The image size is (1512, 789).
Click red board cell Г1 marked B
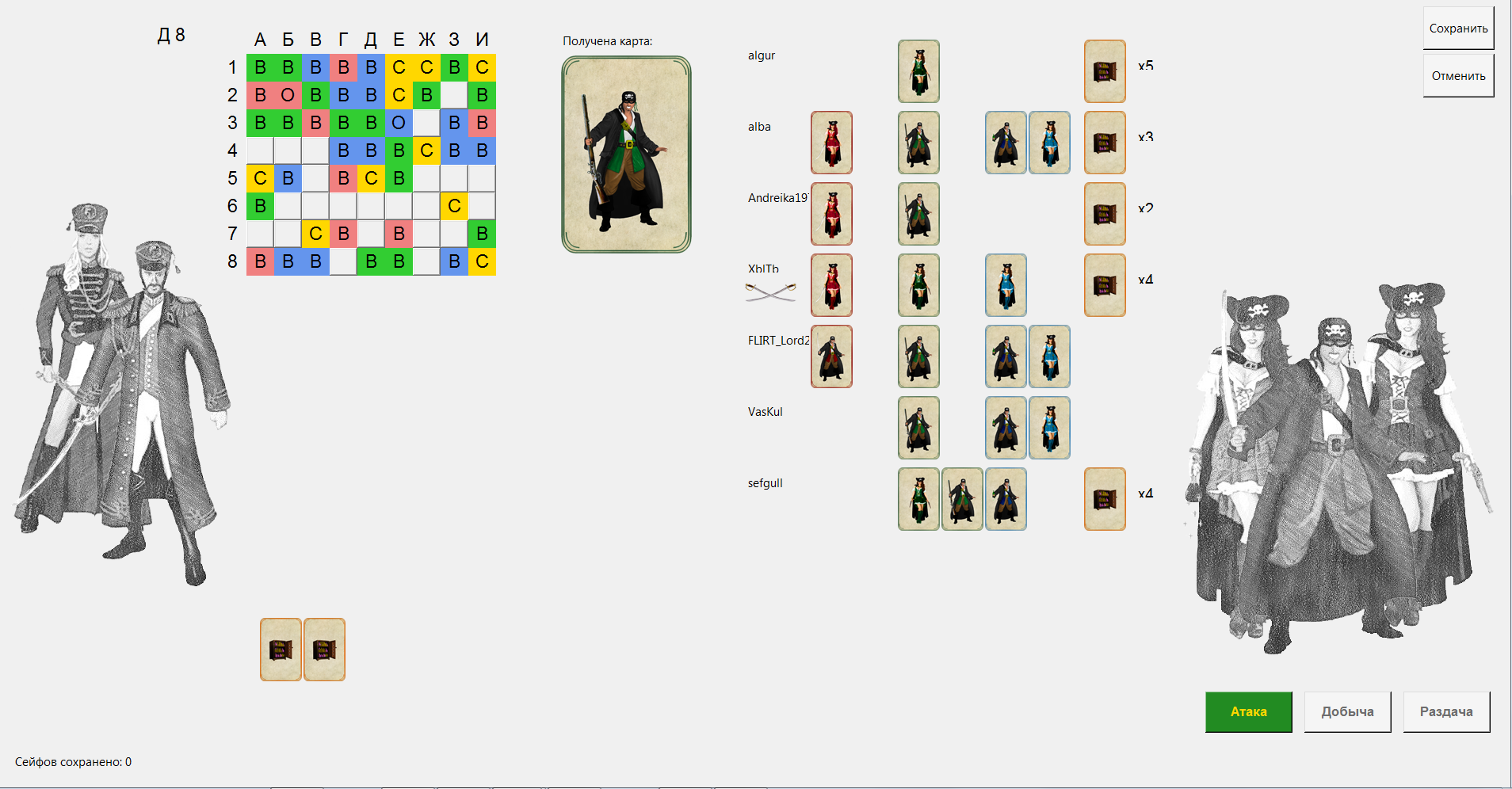pyautogui.click(x=343, y=67)
